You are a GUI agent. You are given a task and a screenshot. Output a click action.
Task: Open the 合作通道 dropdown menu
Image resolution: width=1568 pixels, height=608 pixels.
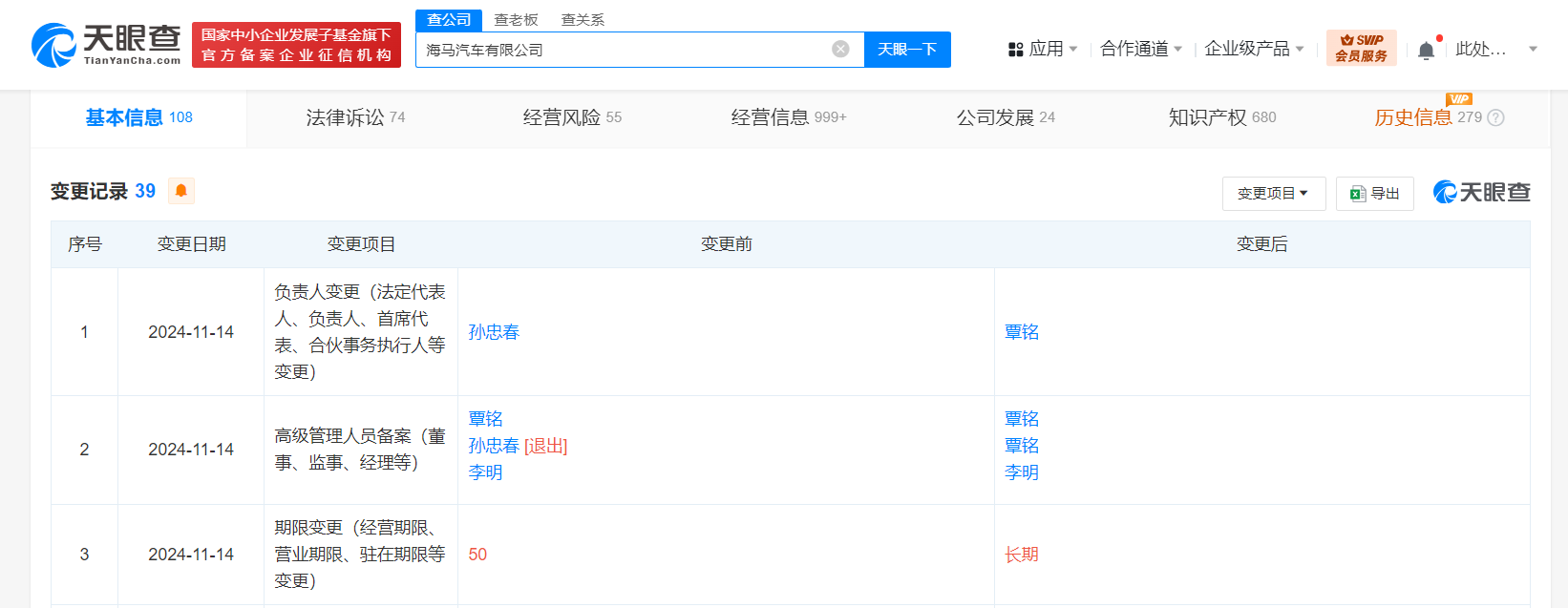(1141, 49)
